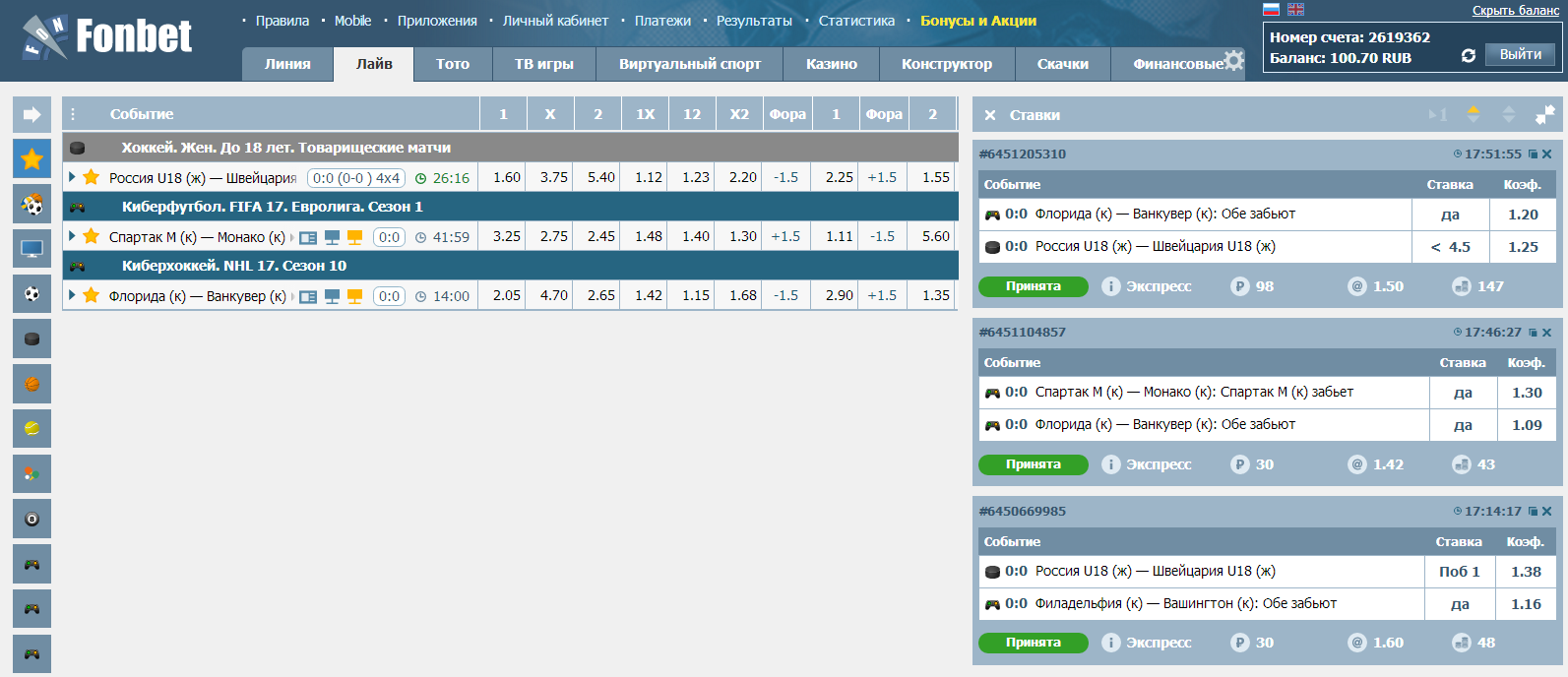Copy bet #6451205310 using copy icon
Screen dimensions: 1568x677
pos(1533,154)
